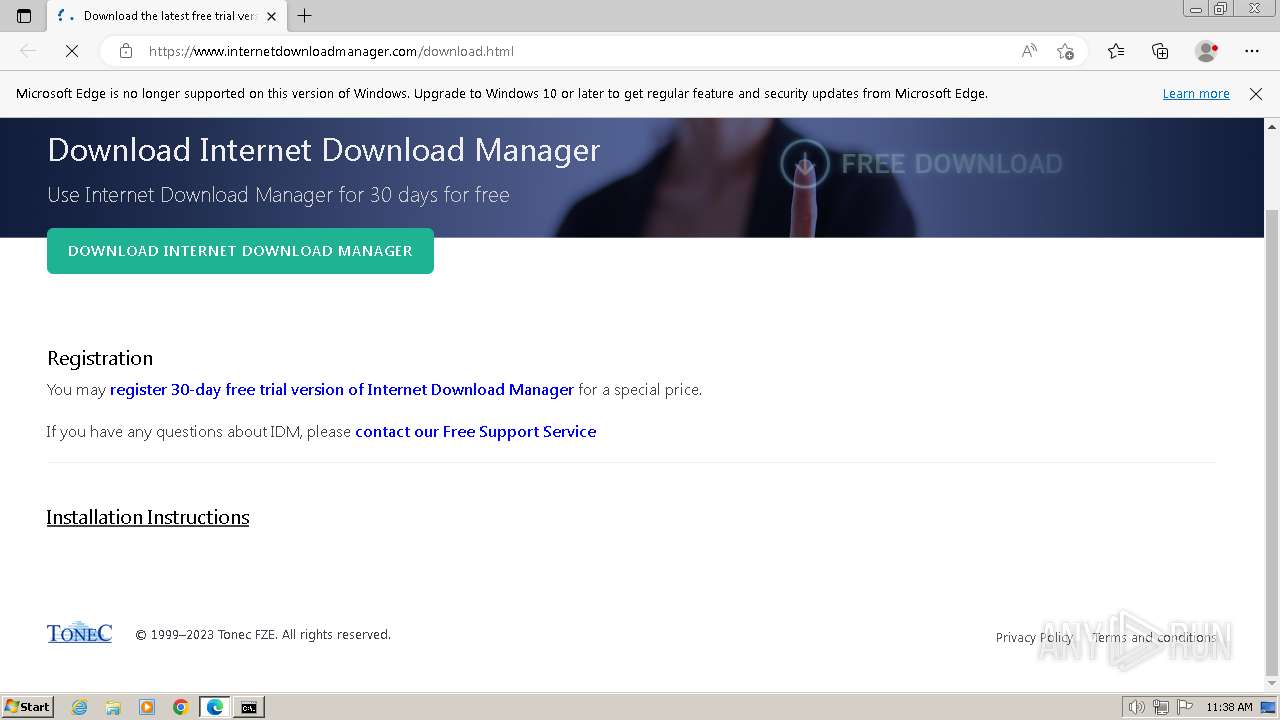This screenshot has height=720, width=1280.
Task: Click the scrollbar up arrow
Action: [x=1272, y=127]
